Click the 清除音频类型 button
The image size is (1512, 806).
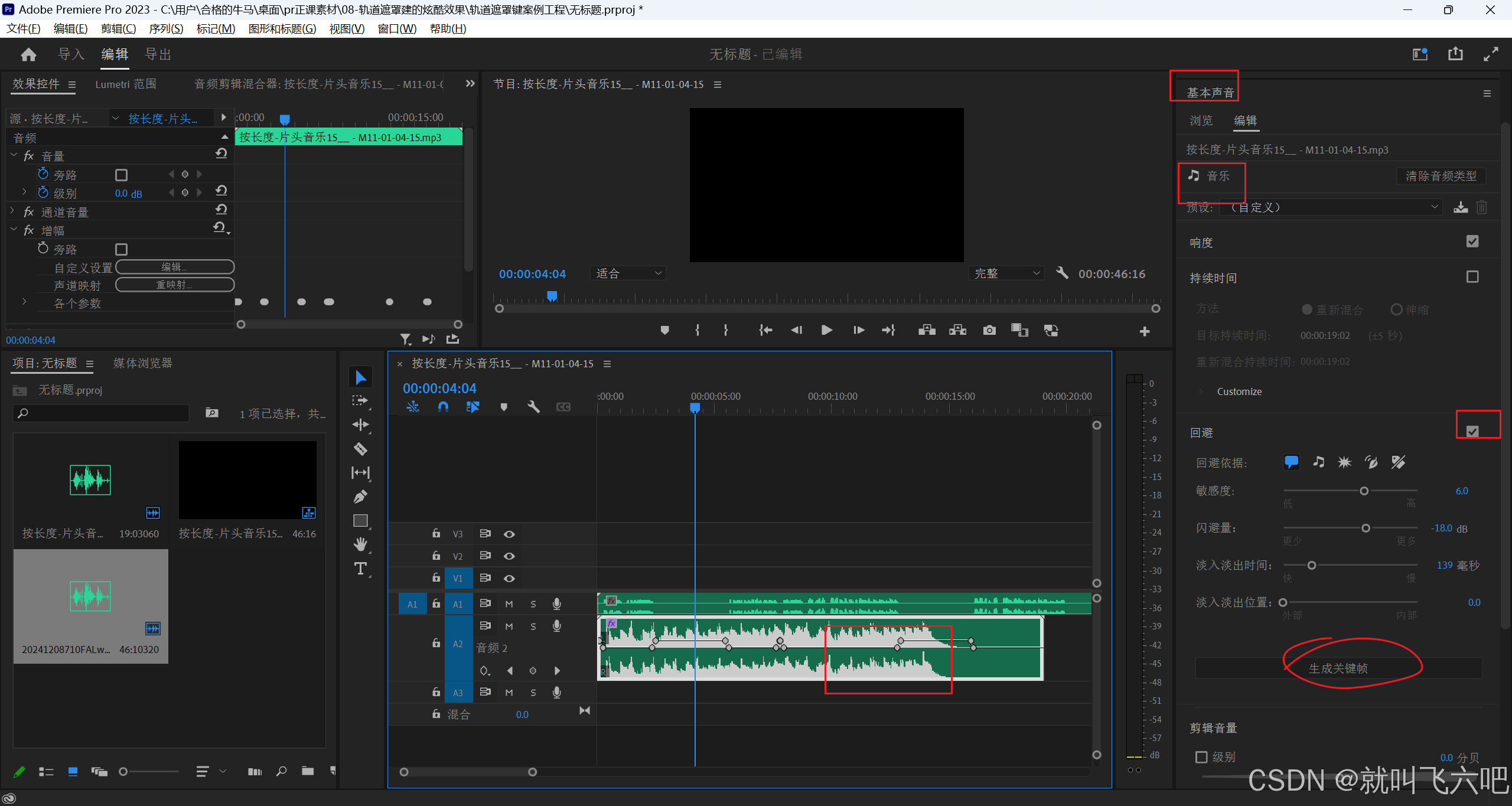point(1441,176)
